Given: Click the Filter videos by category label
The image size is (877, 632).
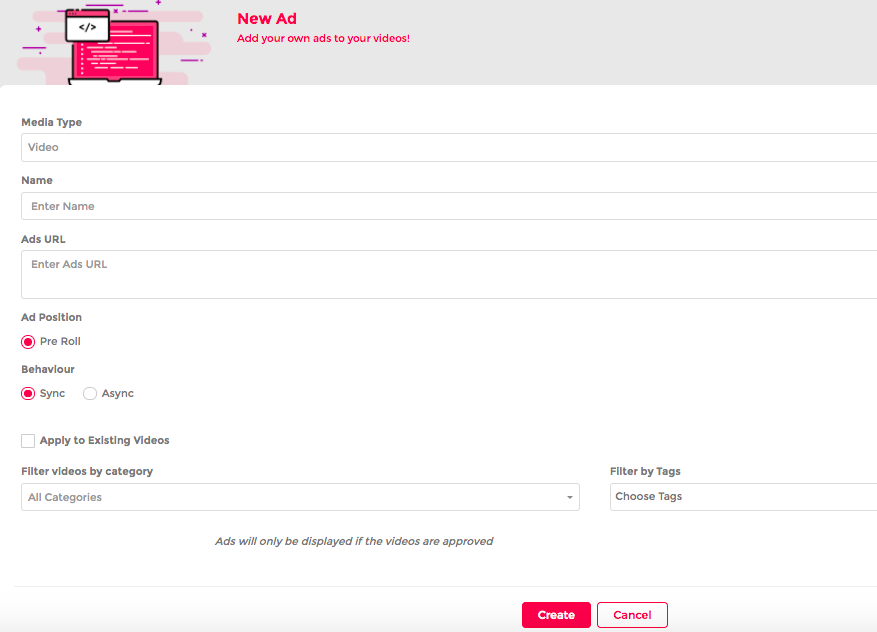Looking at the screenshot, I should coord(87,471).
